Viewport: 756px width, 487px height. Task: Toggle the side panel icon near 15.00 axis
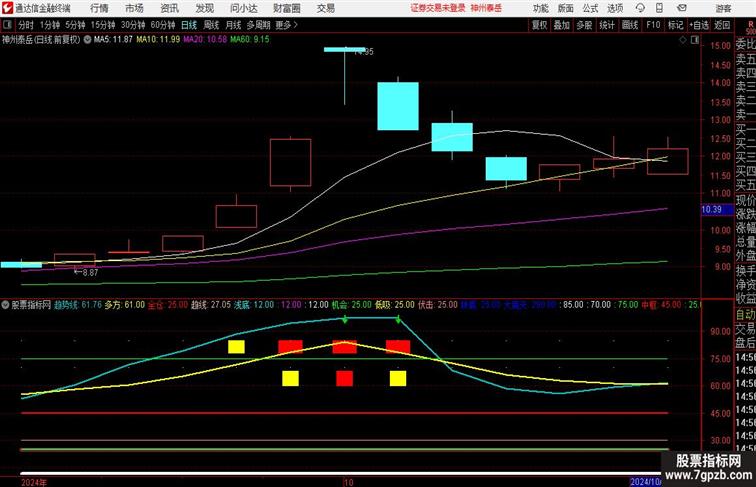pyautogui.click(x=695, y=40)
